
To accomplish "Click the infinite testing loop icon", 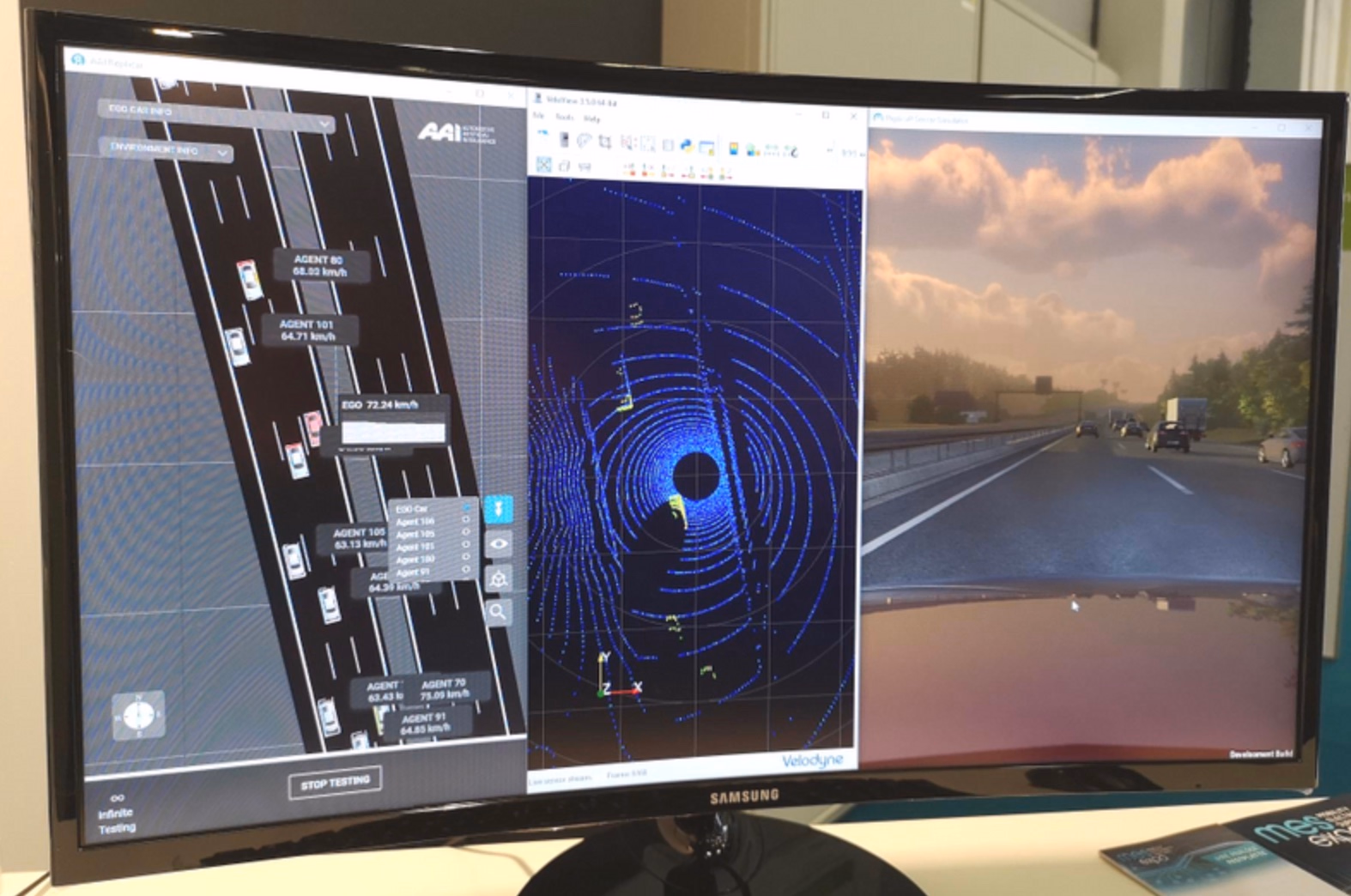I will coord(118,797).
